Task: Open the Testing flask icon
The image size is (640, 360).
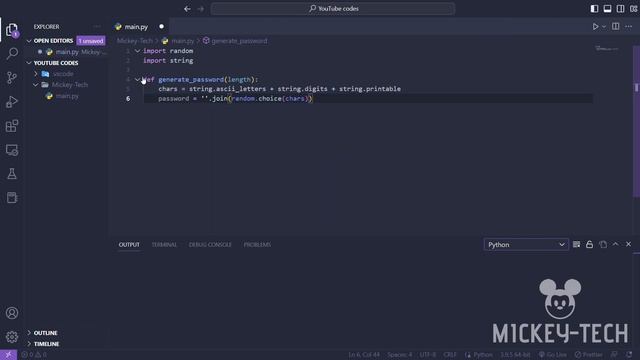Action: (x=12, y=174)
